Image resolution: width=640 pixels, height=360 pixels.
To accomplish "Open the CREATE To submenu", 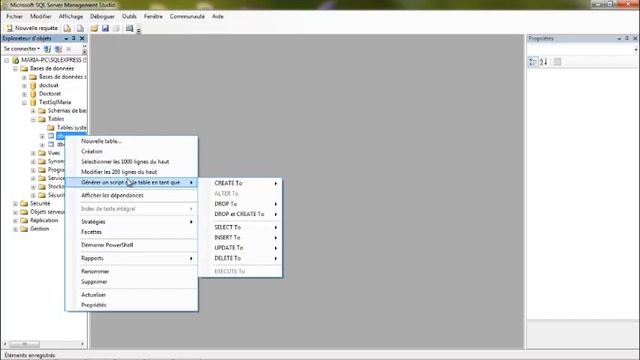I will 240,183.
